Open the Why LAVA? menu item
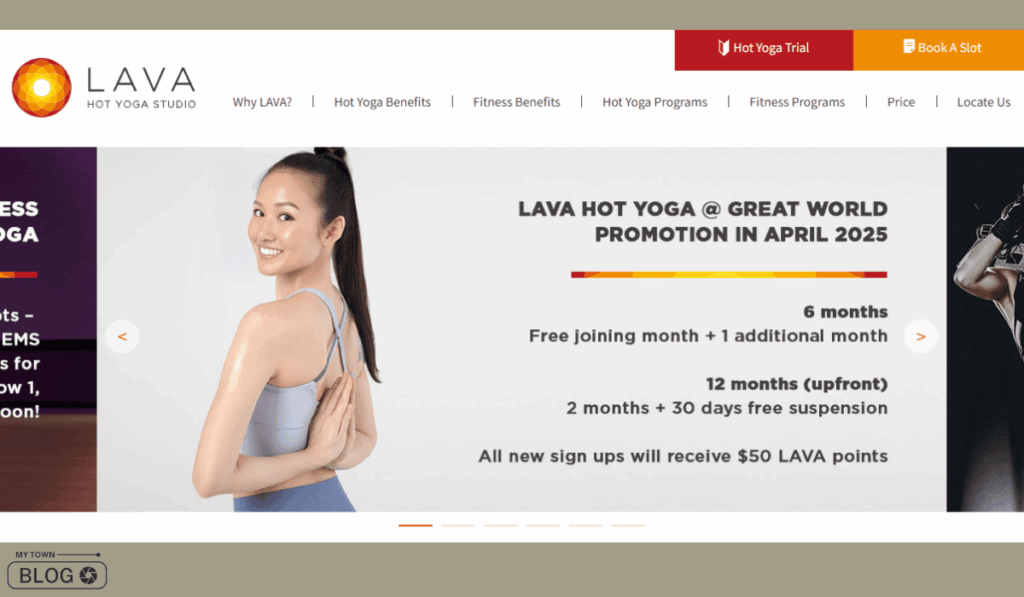This screenshot has width=1024, height=597. 262,102
